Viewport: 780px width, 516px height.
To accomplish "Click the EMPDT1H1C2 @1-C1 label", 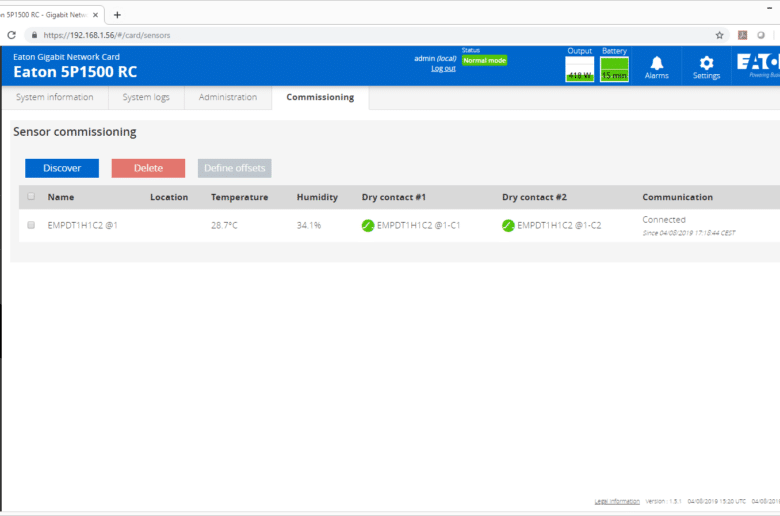I will (x=418, y=225).
